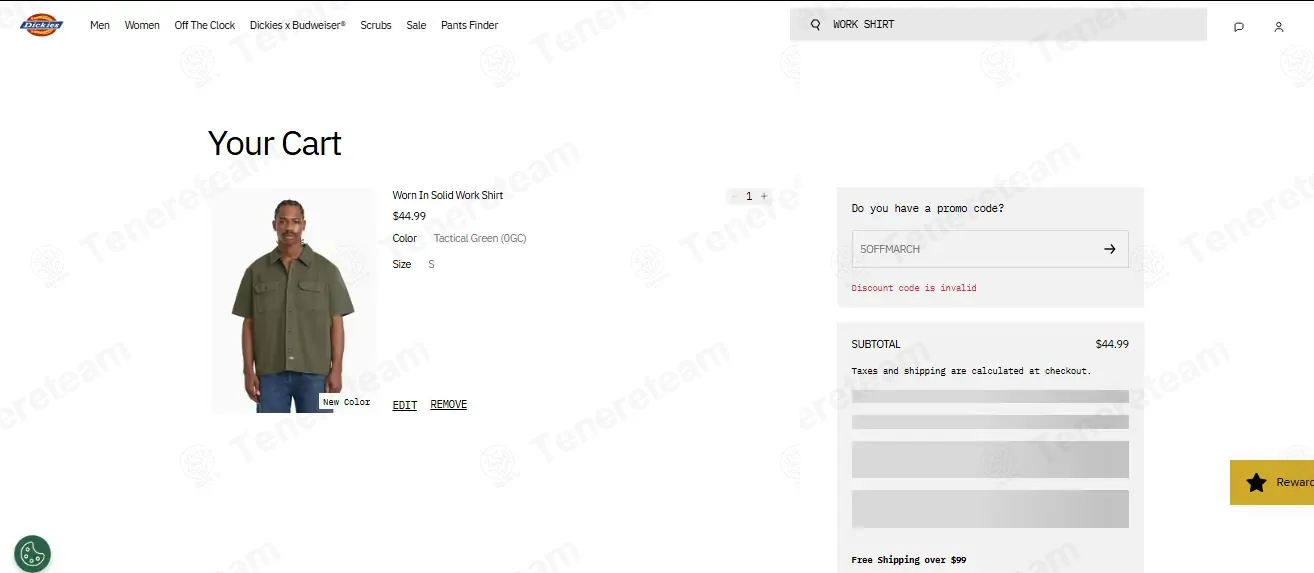Click Do you have a promo code label
1314x573 pixels.
[928, 209]
